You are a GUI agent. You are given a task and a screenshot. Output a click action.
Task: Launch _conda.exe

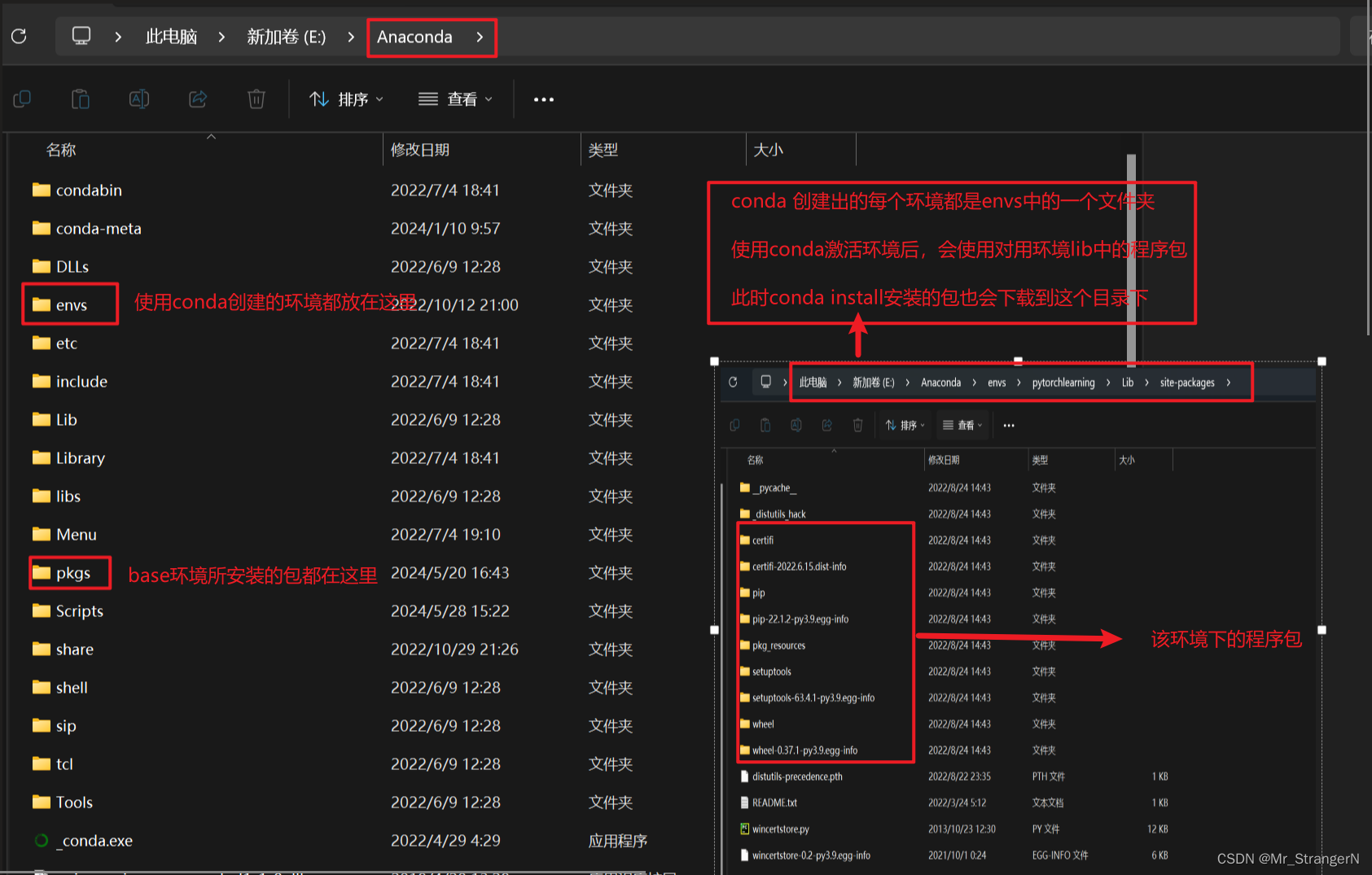[x=94, y=840]
